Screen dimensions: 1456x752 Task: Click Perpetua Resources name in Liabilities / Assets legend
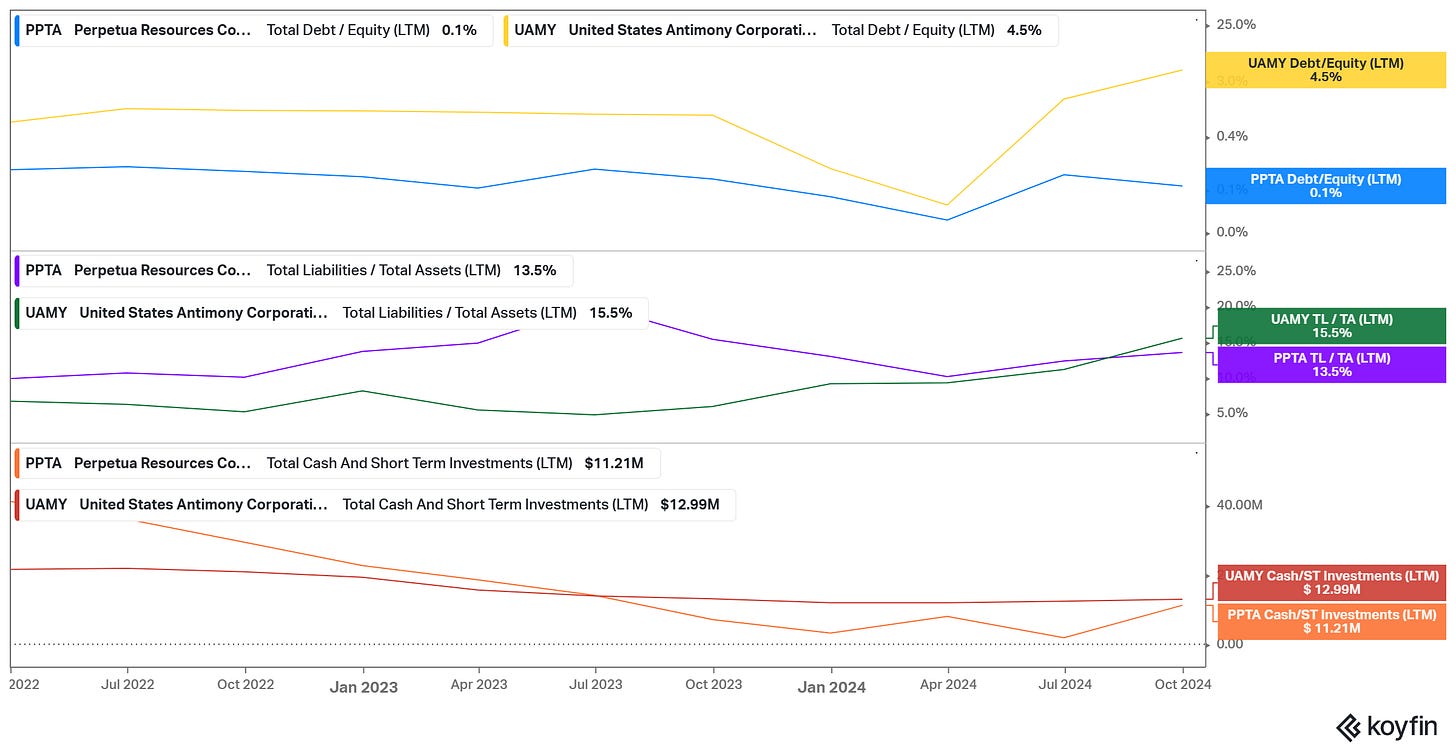[163, 270]
